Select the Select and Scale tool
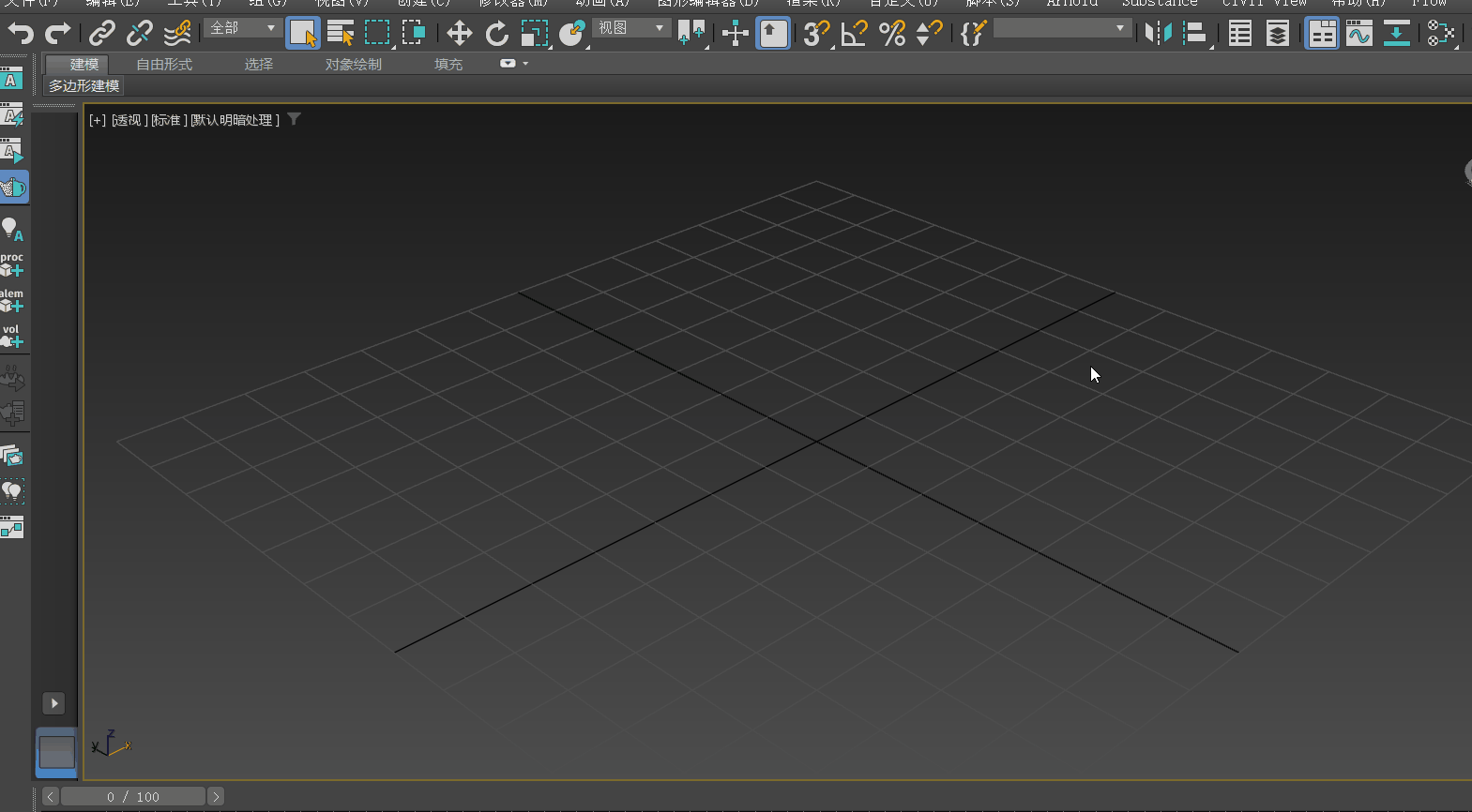 tap(534, 34)
